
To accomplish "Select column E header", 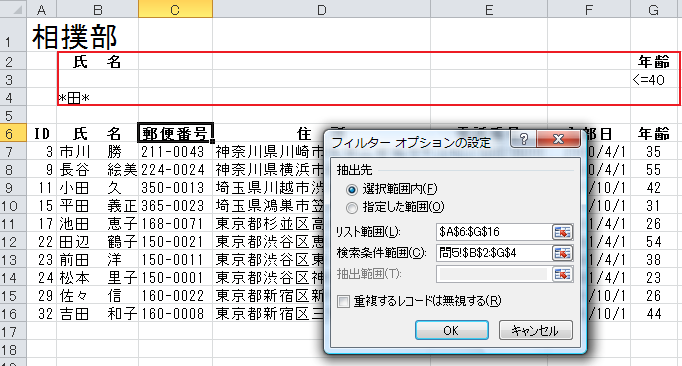I will pyautogui.click(x=489, y=9).
